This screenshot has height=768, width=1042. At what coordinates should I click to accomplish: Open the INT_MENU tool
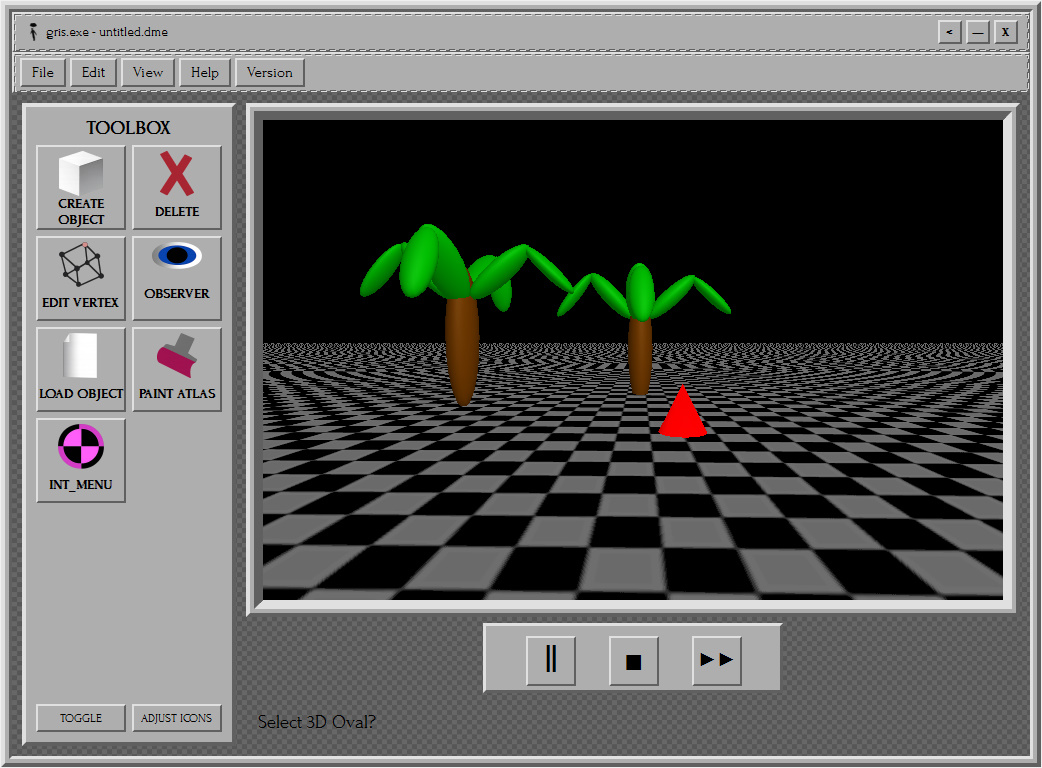tap(80, 460)
